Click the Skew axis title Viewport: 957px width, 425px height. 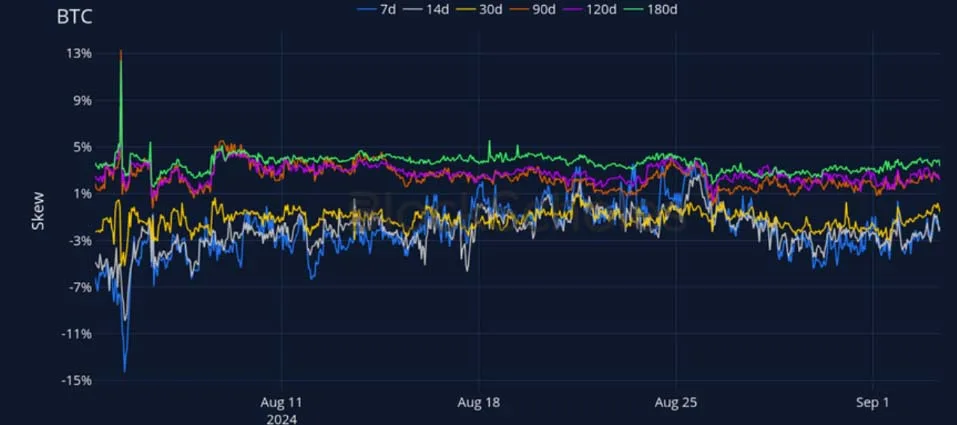click(38, 211)
